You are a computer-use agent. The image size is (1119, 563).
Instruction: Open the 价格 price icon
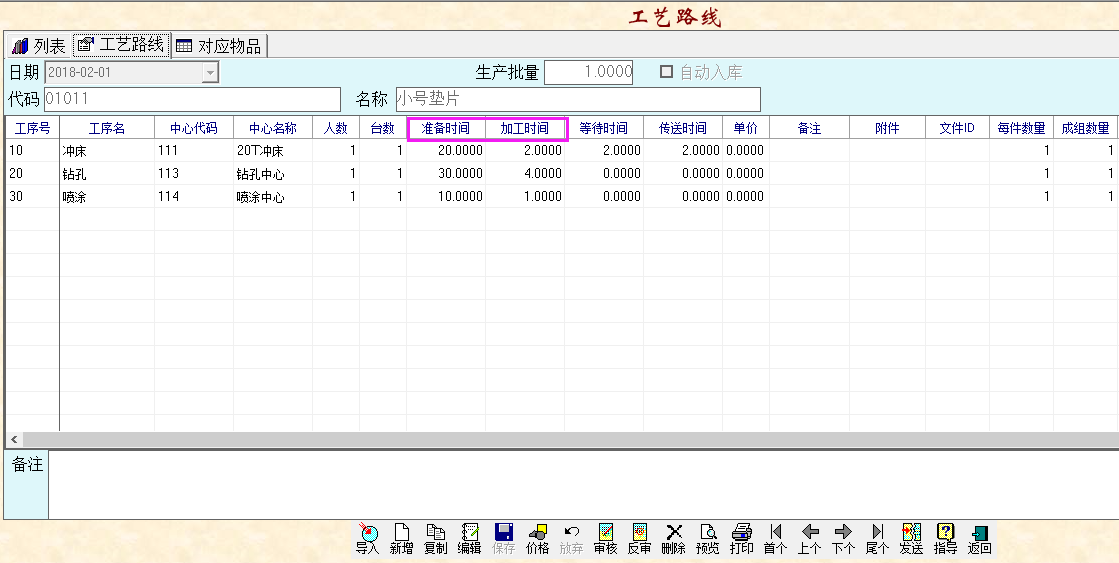[537, 539]
